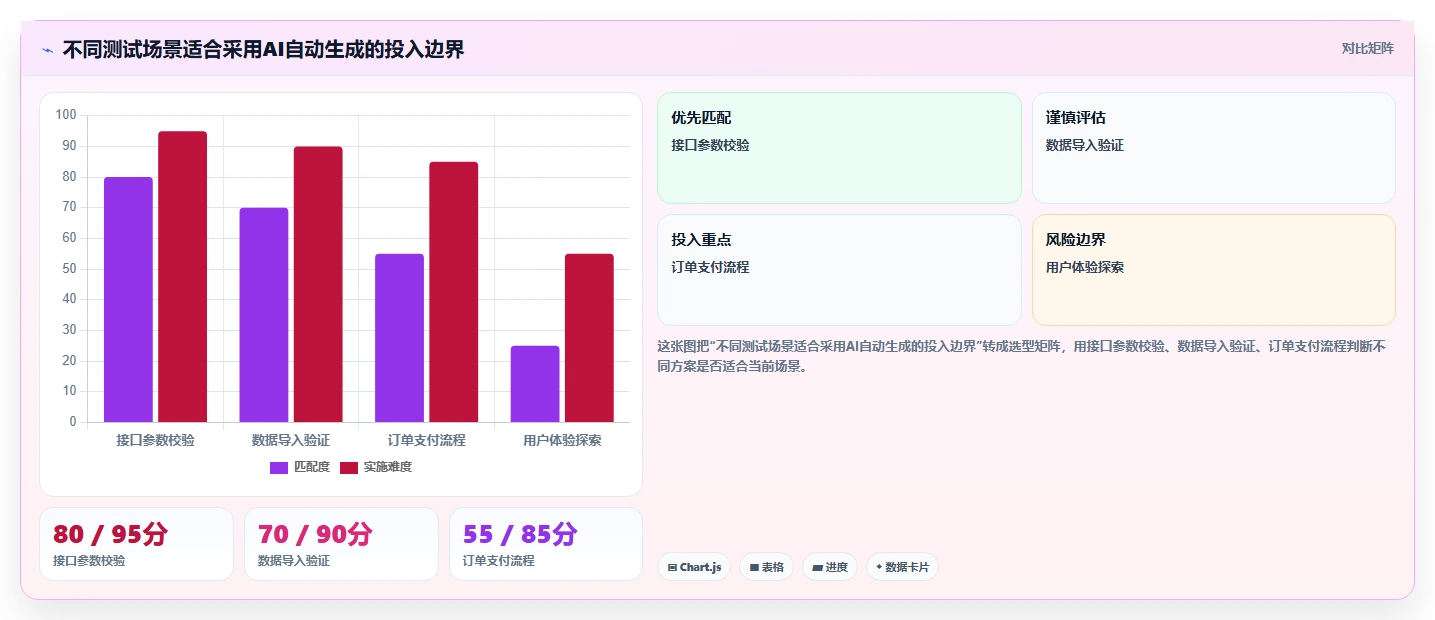This screenshot has height=620, width=1435.
Task: Click the 进度 tag chip
Action: click(830, 567)
